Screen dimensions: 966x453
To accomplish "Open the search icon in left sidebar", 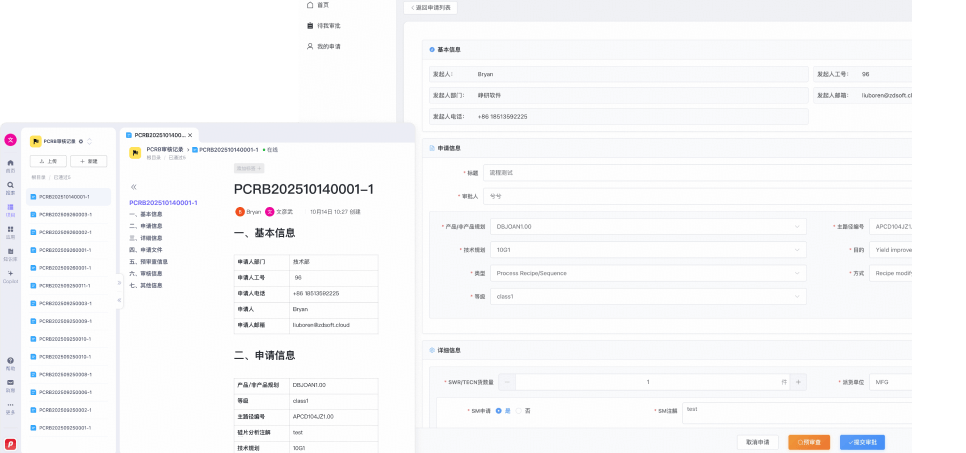I will point(10,186).
